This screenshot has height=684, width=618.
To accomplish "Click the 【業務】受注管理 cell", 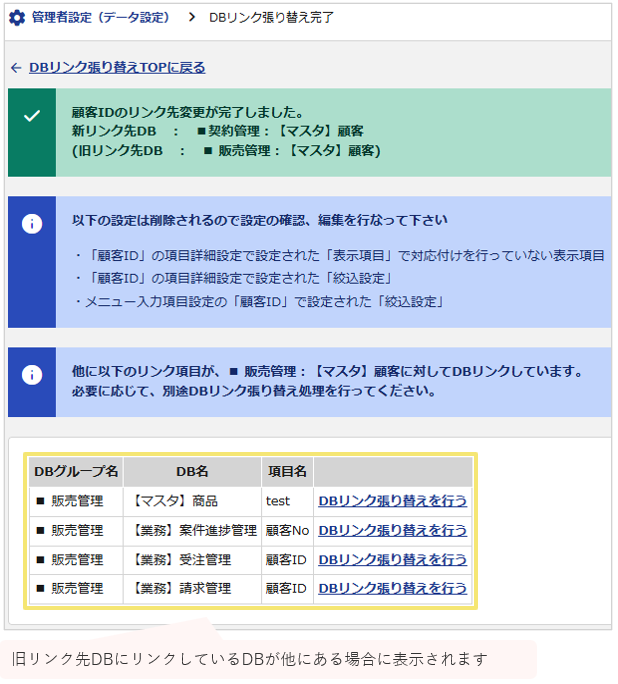I will pos(192,560).
